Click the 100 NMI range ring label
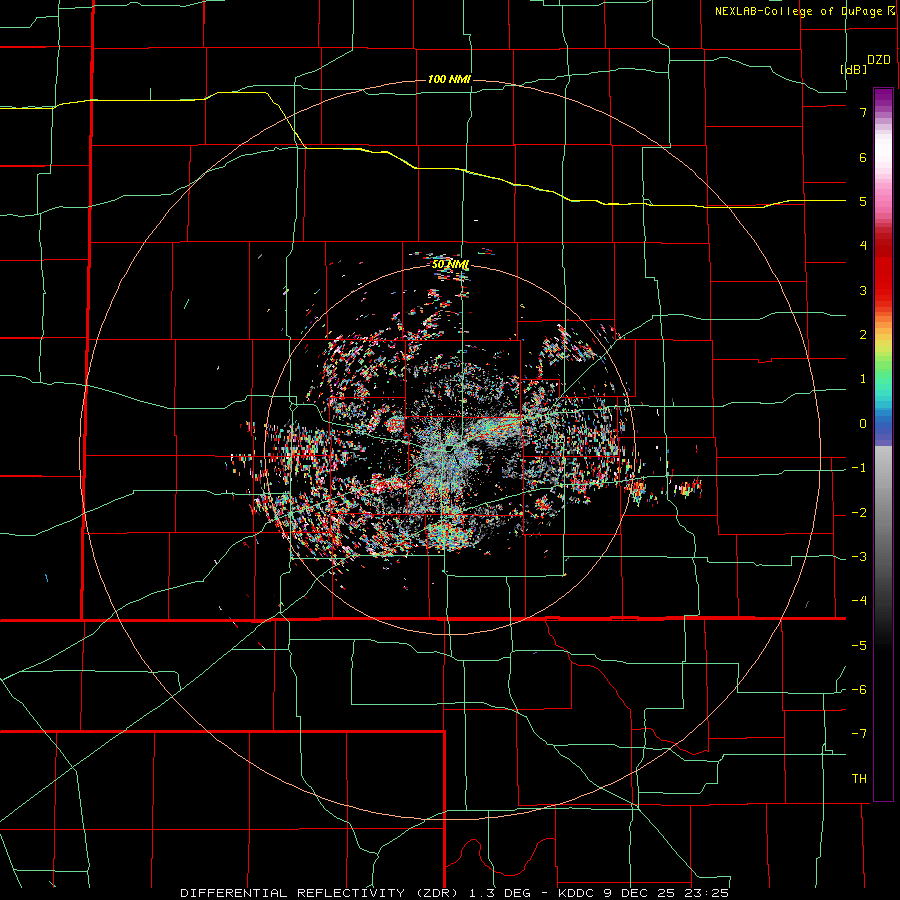Image resolution: width=900 pixels, height=900 pixels. (x=449, y=79)
